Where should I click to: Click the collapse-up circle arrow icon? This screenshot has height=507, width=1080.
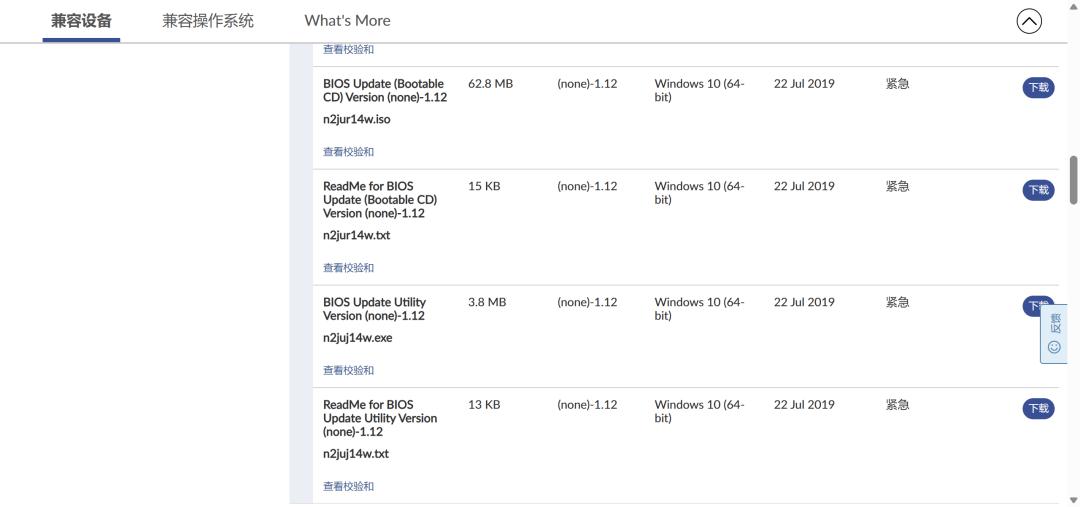tap(1029, 21)
